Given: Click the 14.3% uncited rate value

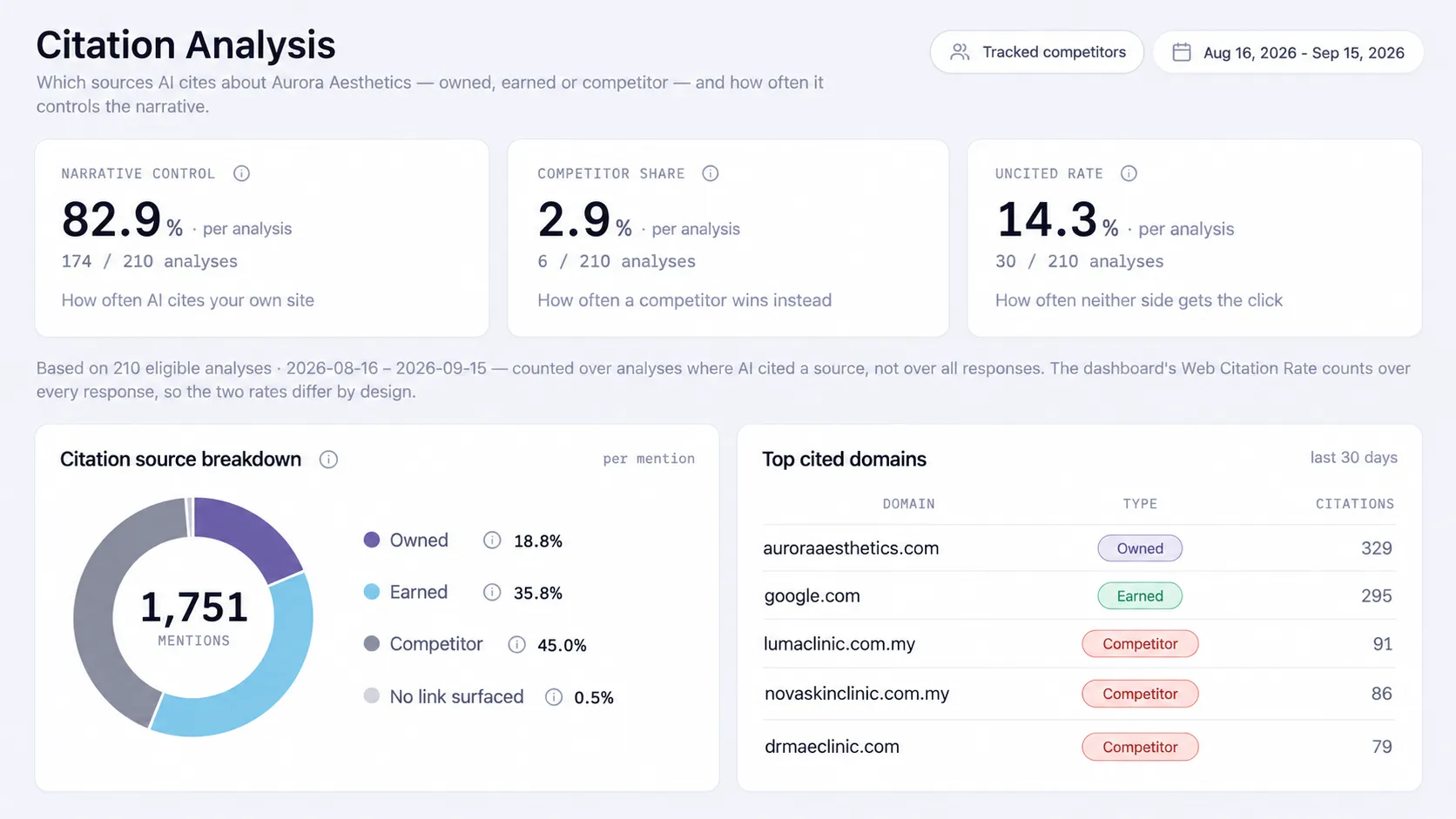Looking at the screenshot, I should 1057,219.
